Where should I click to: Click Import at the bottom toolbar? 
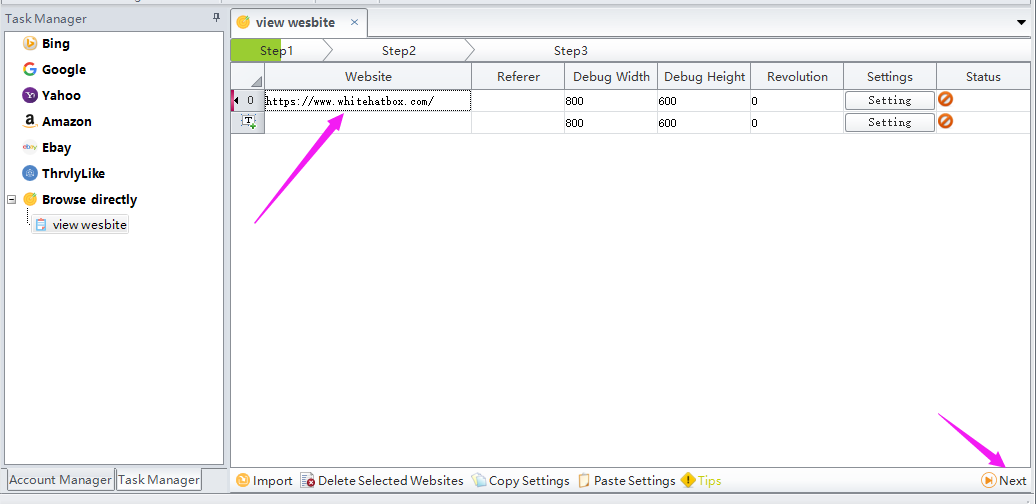click(x=264, y=481)
